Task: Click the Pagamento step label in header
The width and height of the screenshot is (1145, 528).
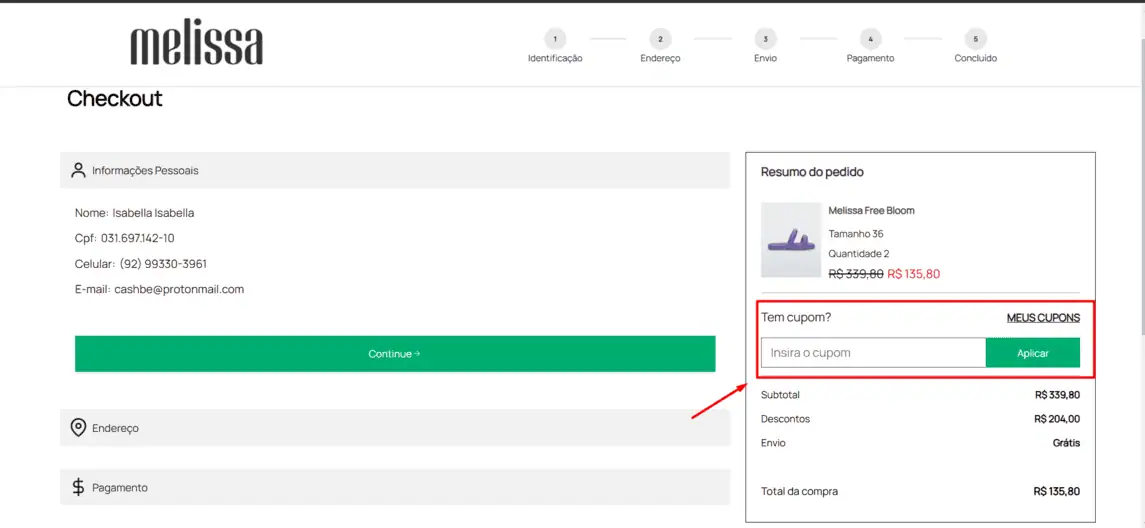Action: click(870, 58)
